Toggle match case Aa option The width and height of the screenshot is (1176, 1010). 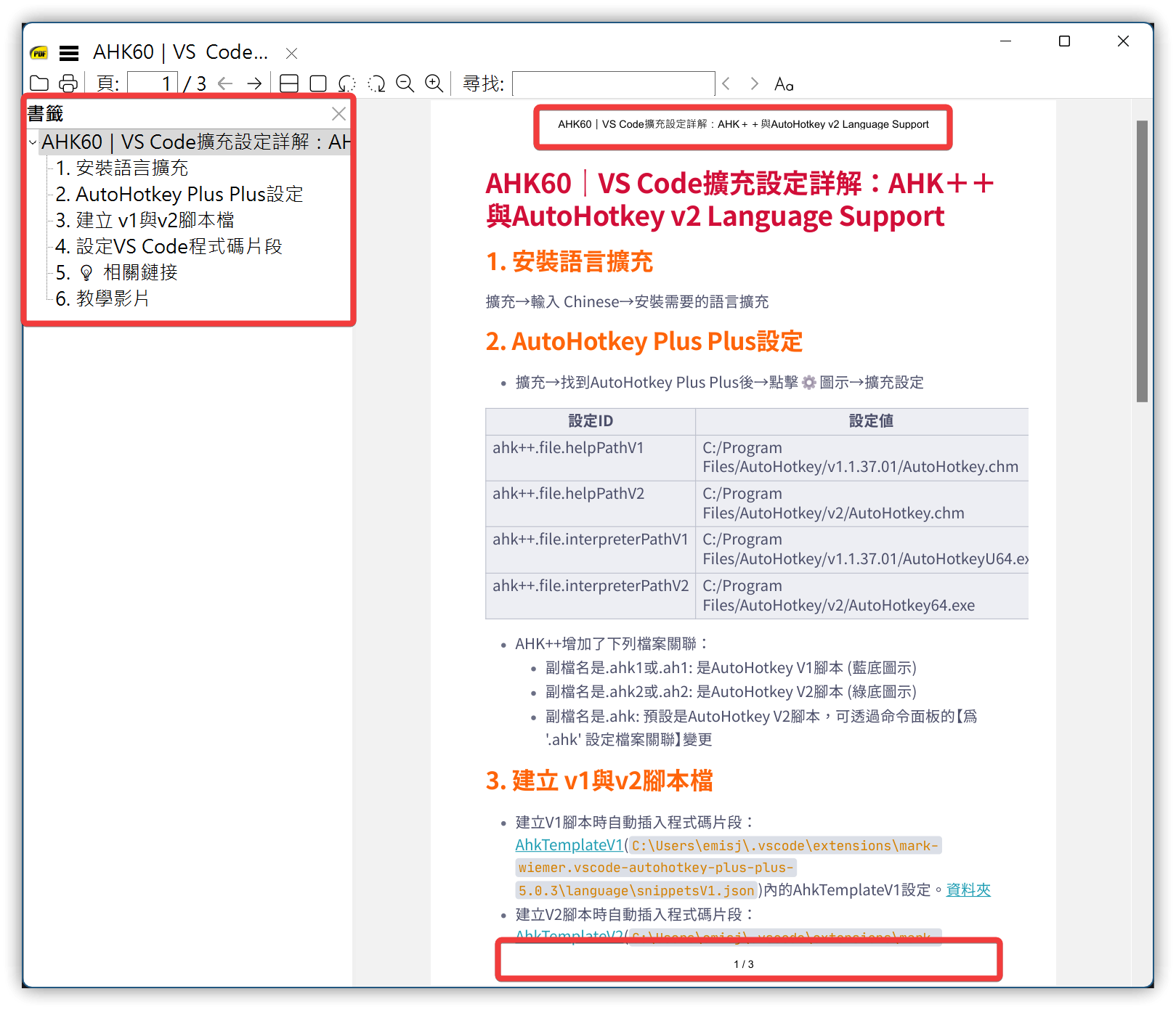(784, 84)
